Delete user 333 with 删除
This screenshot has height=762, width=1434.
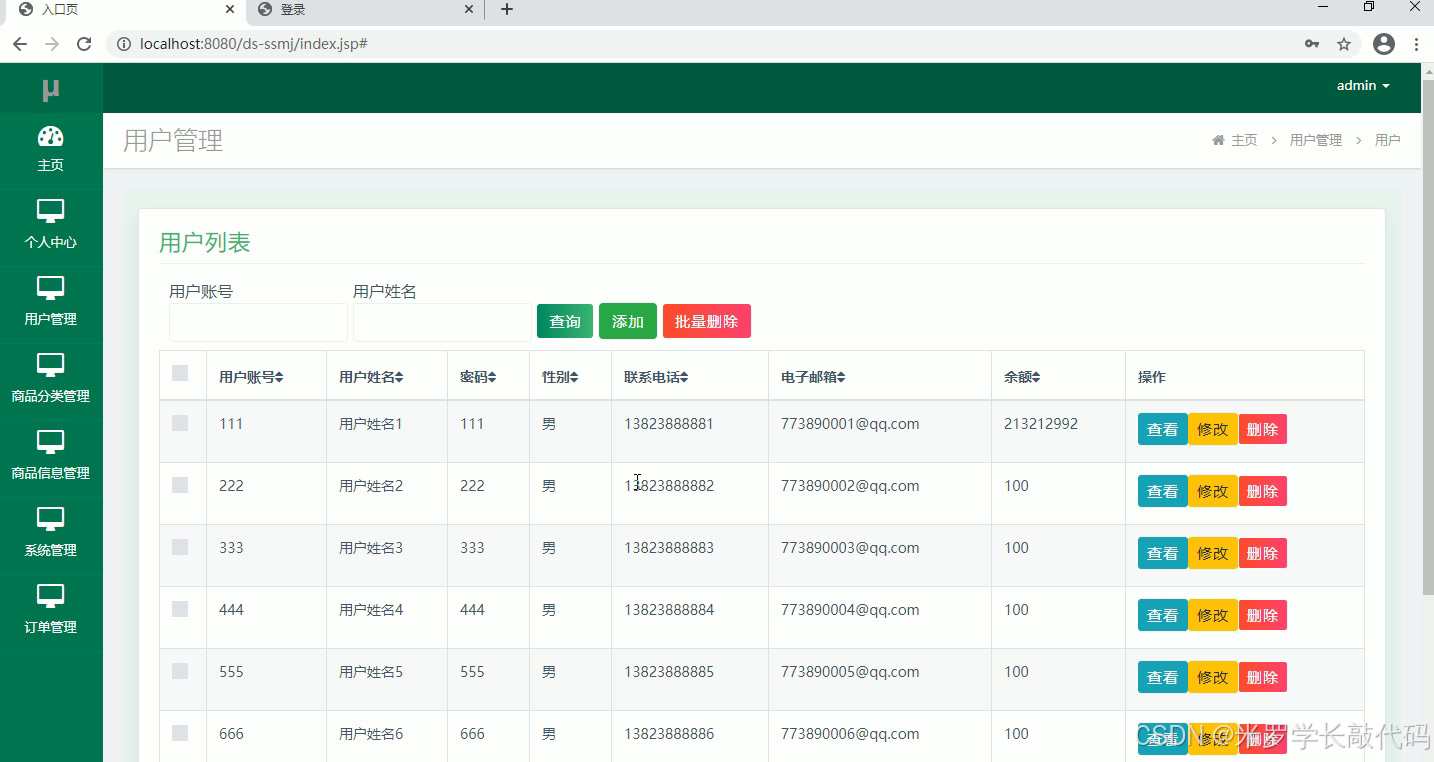tap(1263, 553)
